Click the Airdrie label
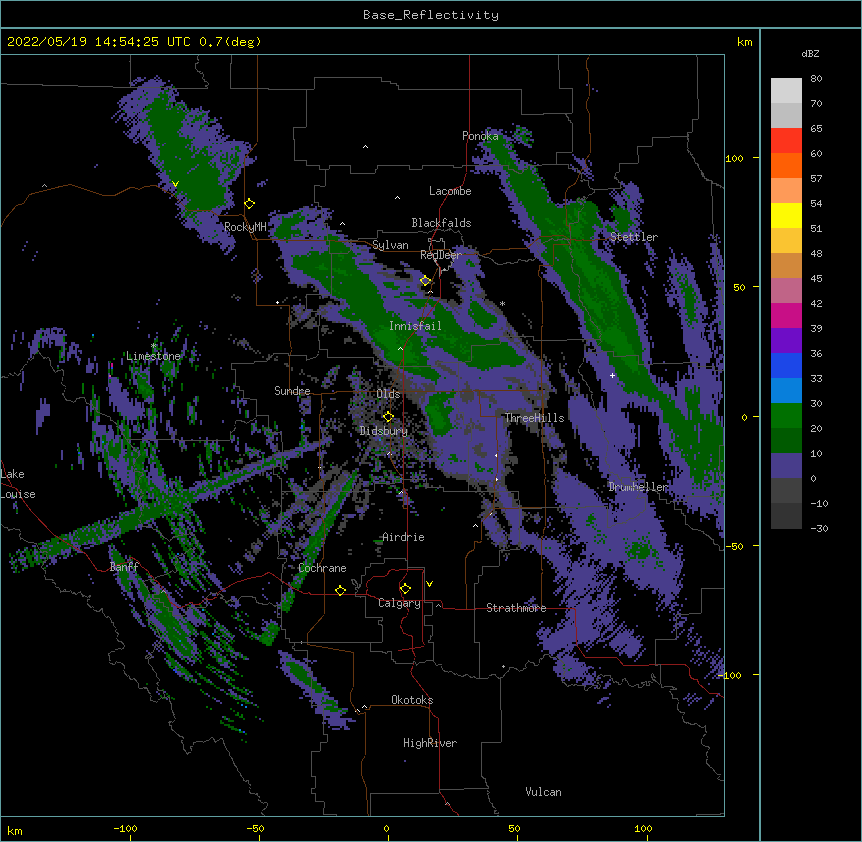 tap(403, 537)
